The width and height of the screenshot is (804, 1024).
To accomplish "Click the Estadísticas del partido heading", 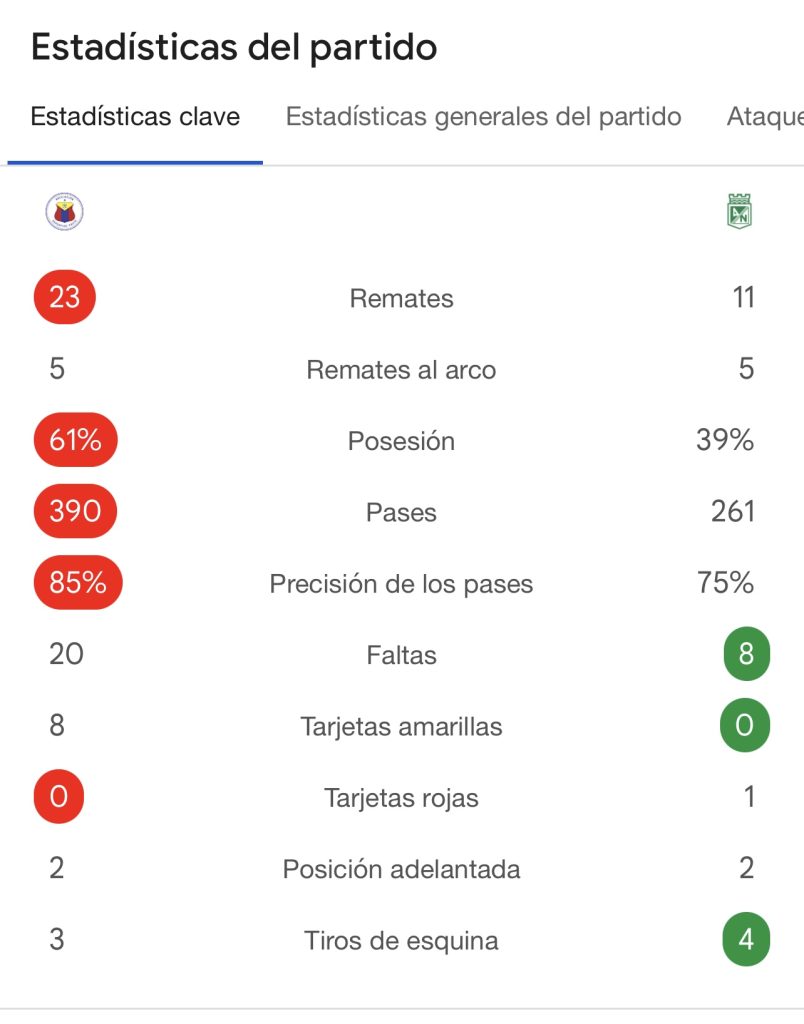I will 234,47.
